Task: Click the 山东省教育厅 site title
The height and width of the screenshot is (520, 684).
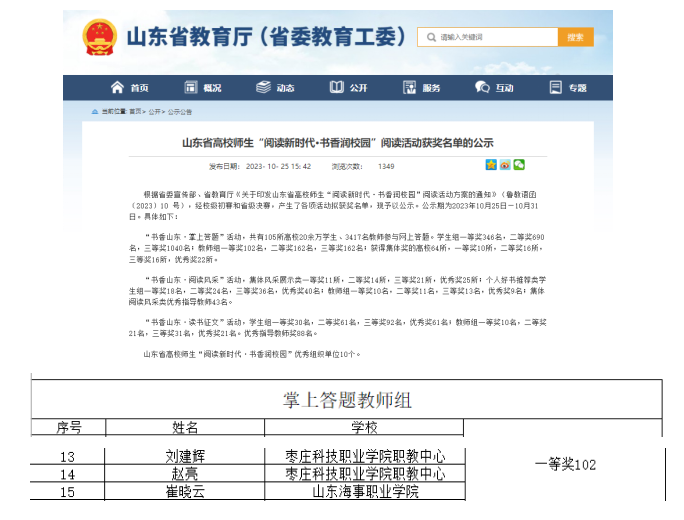Action: coord(267,38)
